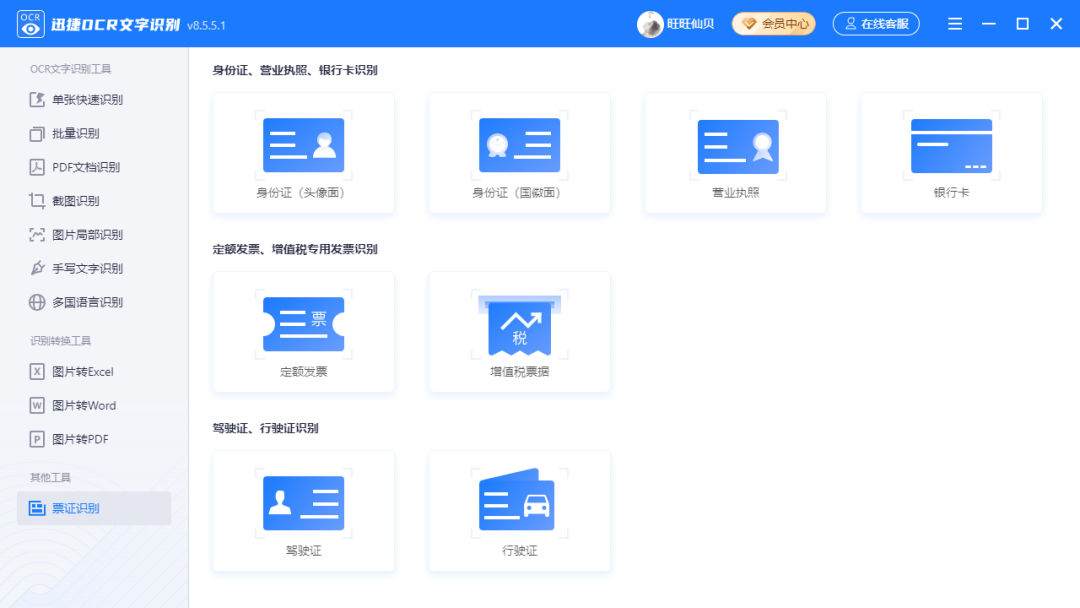The width and height of the screenshot is (1080, 608).
Task: Select the 增值税票据 VAT invoice option
Action: pyautogui.click(x=519, y=332)
